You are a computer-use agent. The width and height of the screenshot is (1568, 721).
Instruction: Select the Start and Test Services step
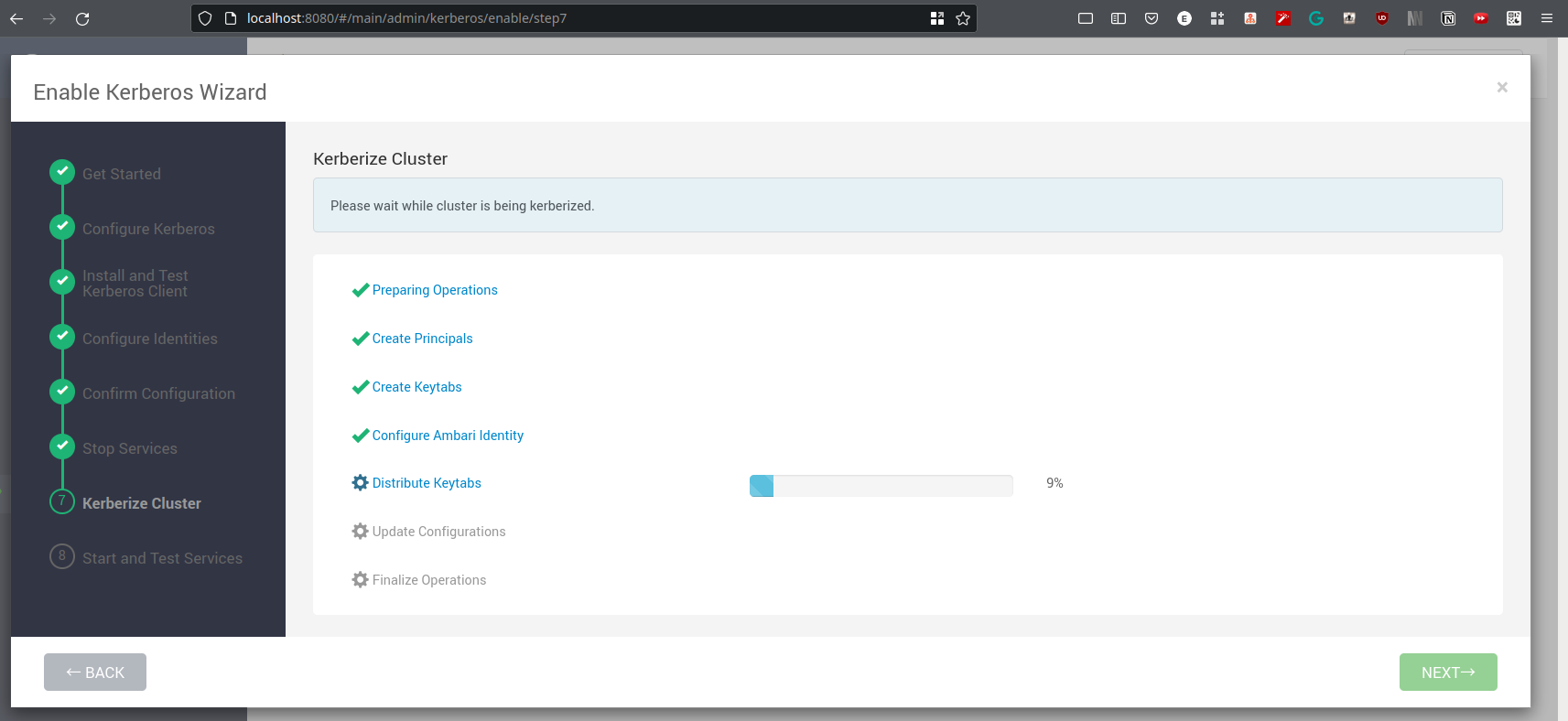[x=162, y=558]
